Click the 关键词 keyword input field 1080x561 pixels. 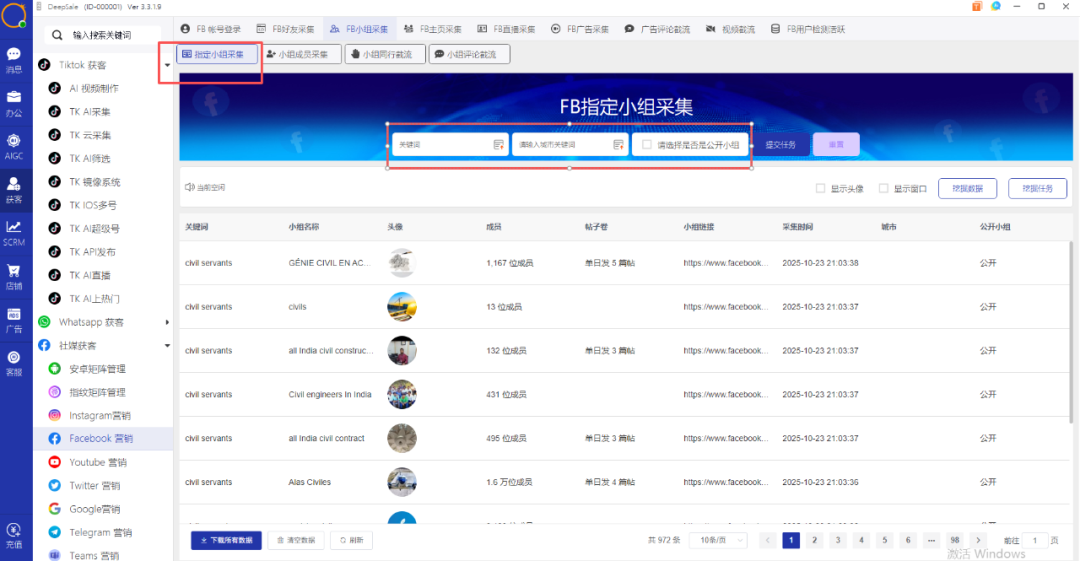(450, 144)
